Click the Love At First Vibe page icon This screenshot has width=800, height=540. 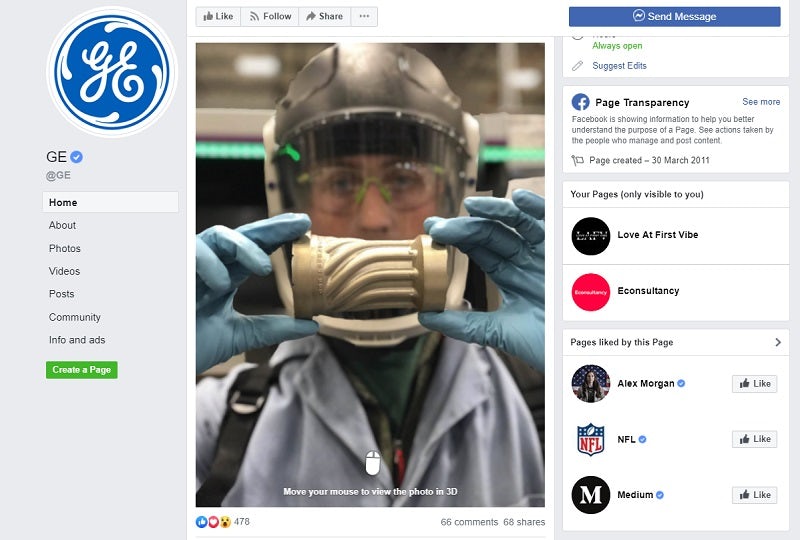coord(590,236)
